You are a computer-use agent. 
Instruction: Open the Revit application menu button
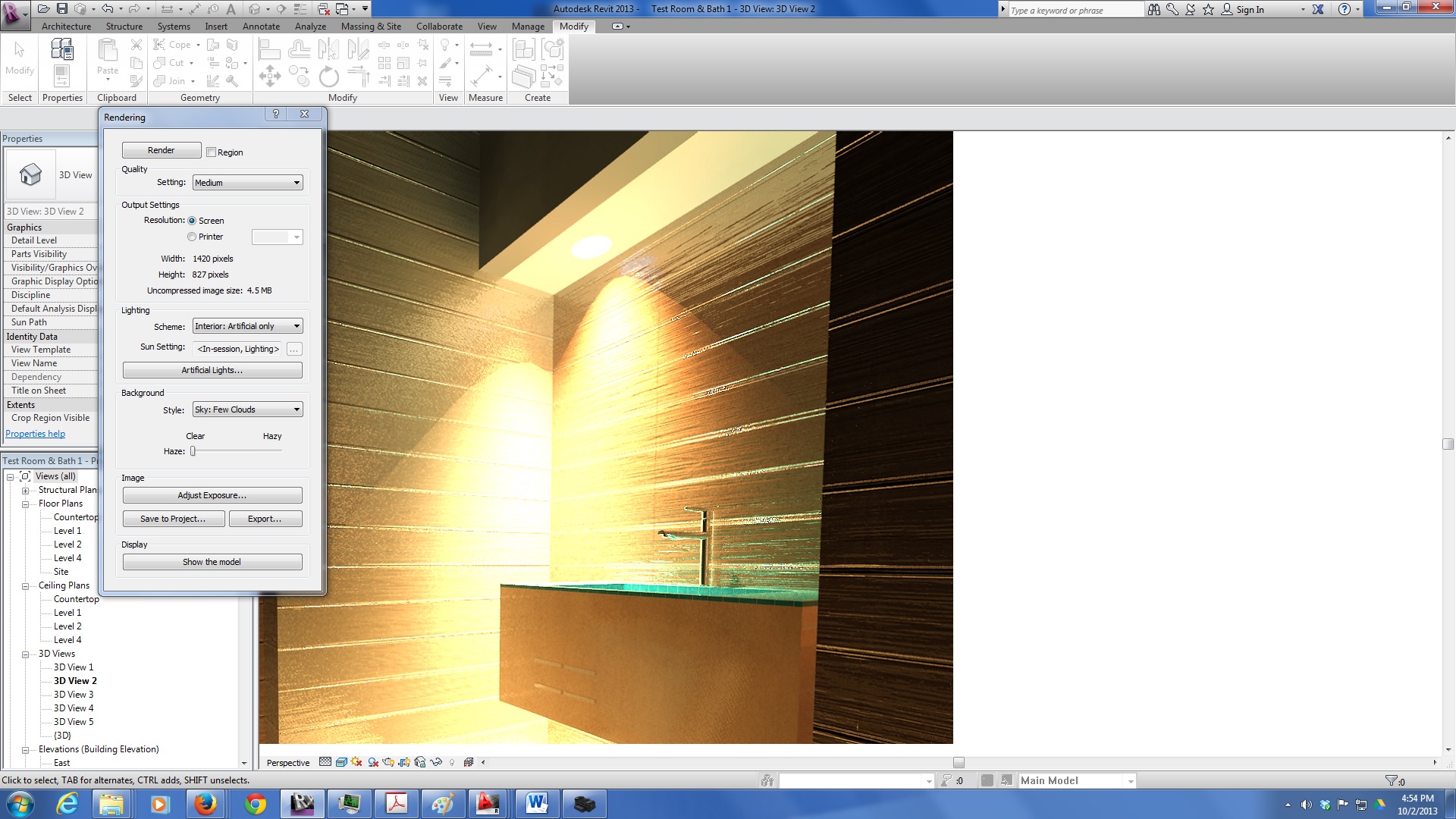click(x=14, y=14)
